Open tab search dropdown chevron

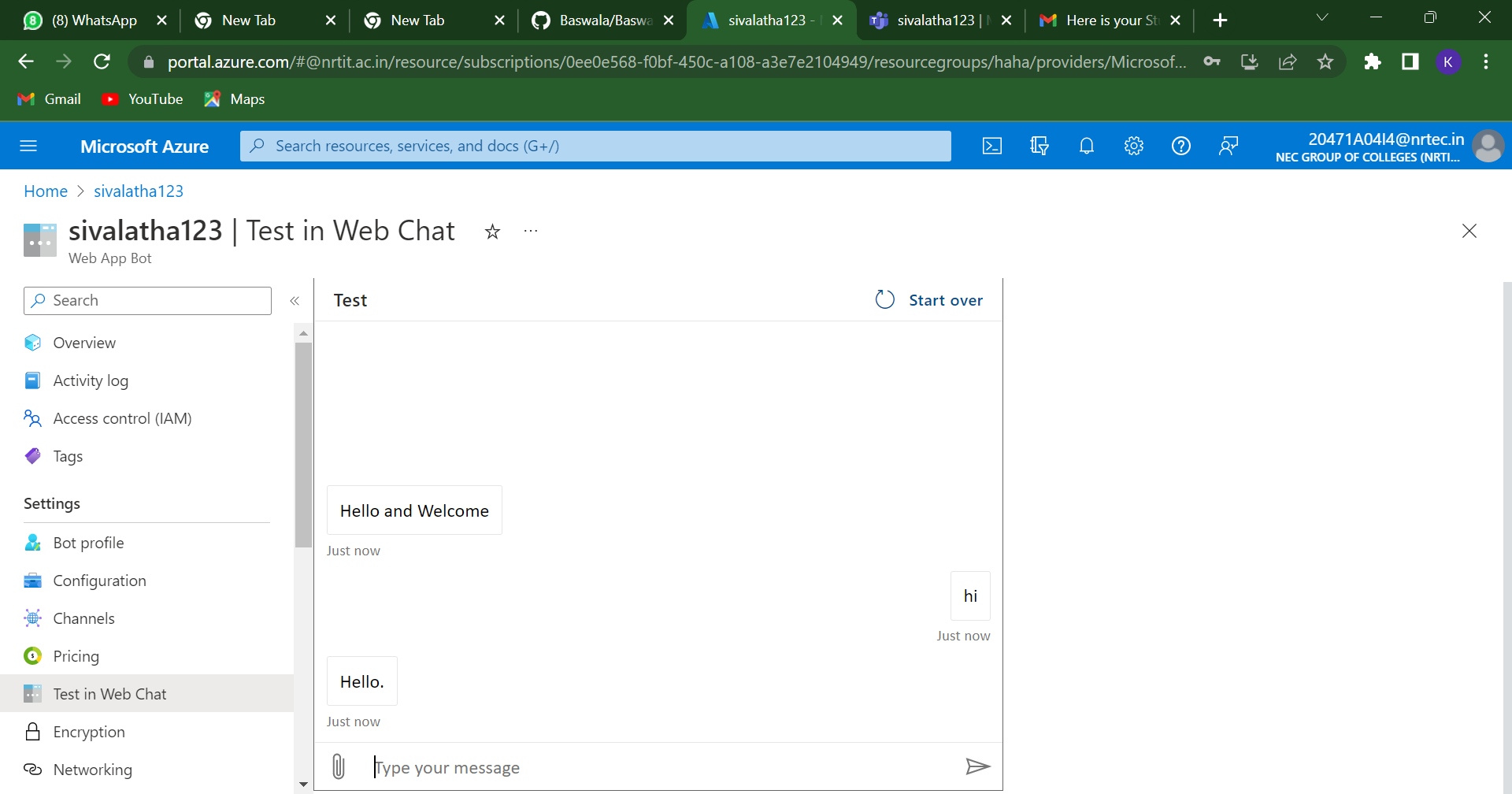click(x=1322, y=17)
